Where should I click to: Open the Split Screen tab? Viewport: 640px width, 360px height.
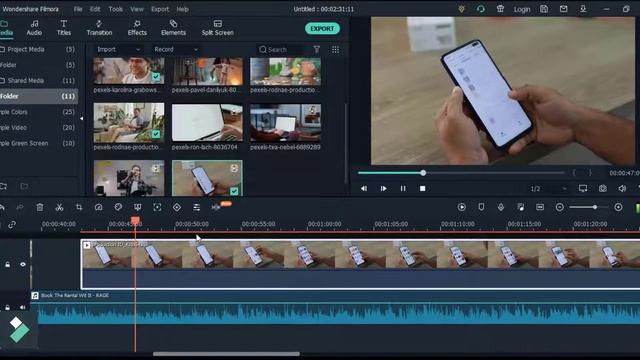coord(218,28)
